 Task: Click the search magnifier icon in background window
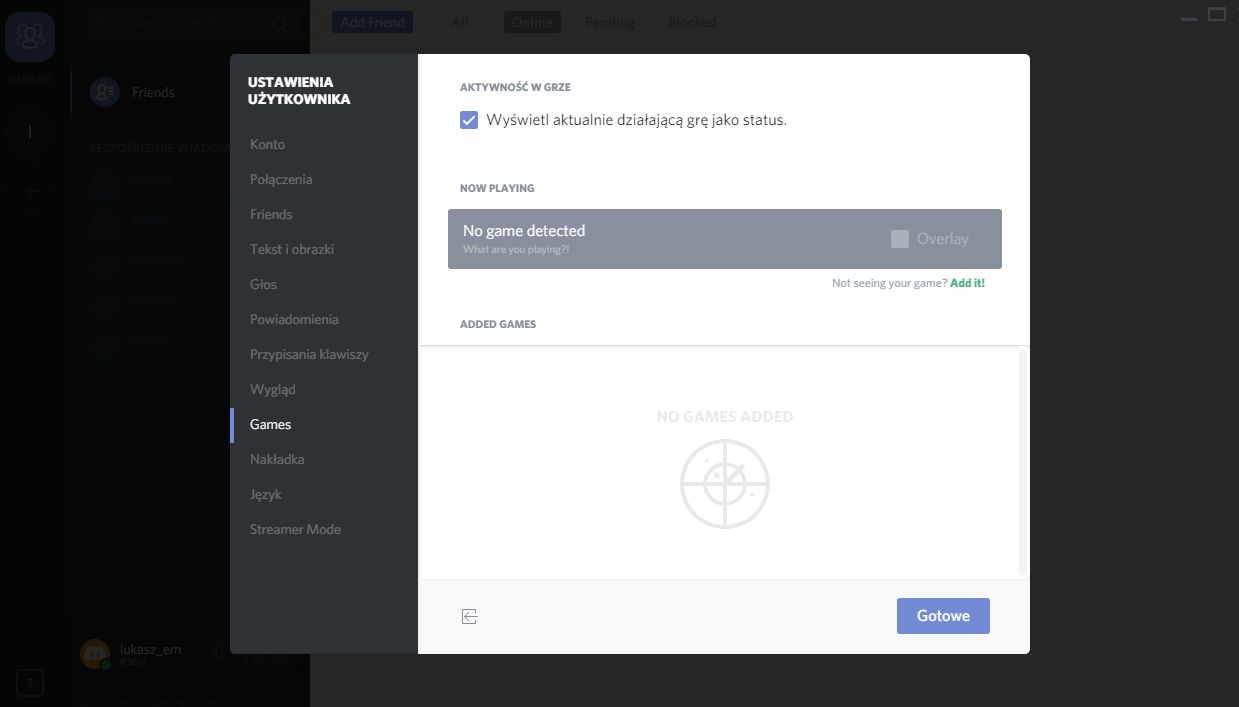(x=279, y=23)
